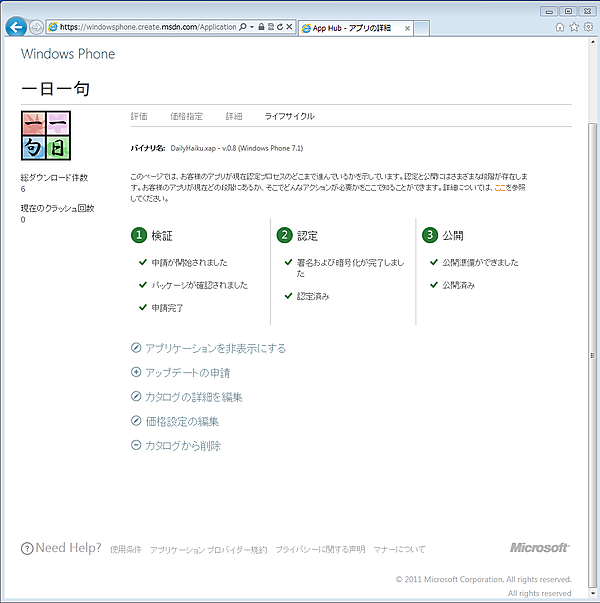Open Favorites with the star icon

click(574, 27)
